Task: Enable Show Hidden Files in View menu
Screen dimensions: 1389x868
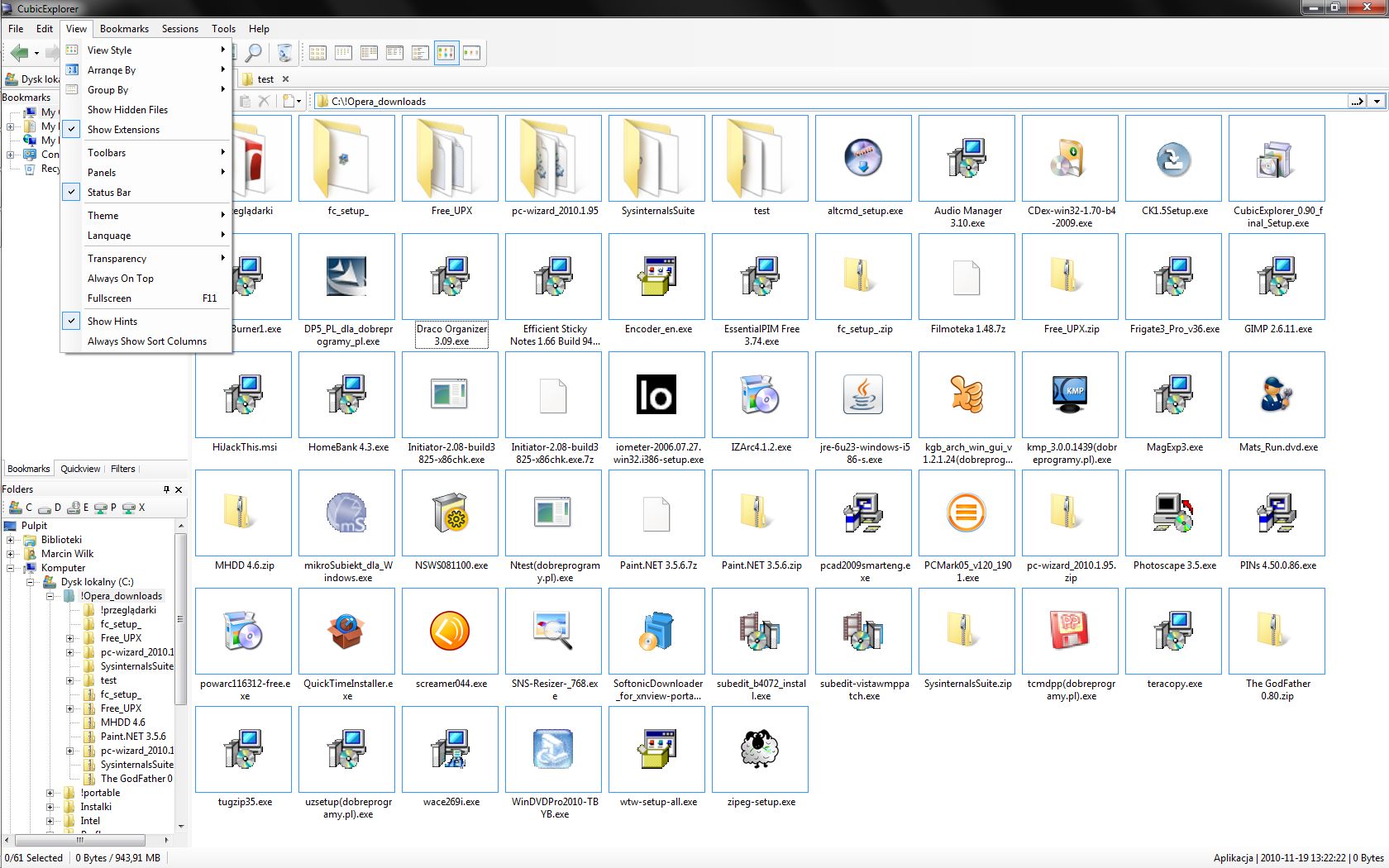Action: point(146,110)
